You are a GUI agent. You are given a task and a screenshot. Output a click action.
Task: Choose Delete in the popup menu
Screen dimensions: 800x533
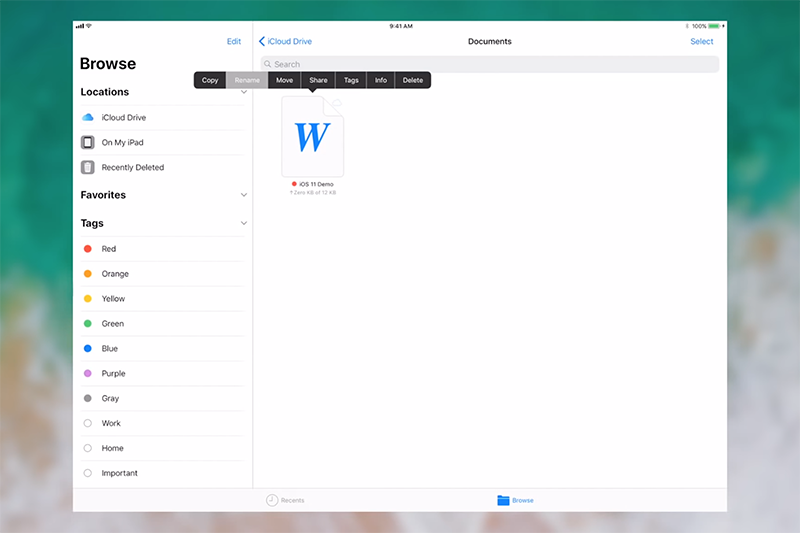[413, 80]
